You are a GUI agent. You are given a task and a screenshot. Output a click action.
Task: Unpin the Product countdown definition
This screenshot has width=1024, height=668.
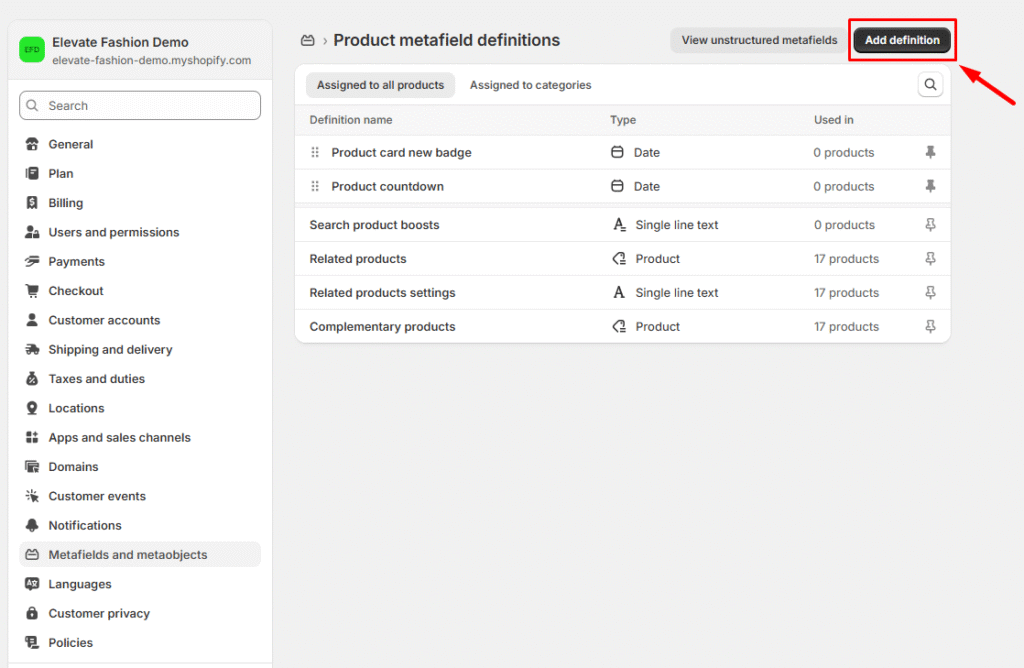click(x=930, y=186)
